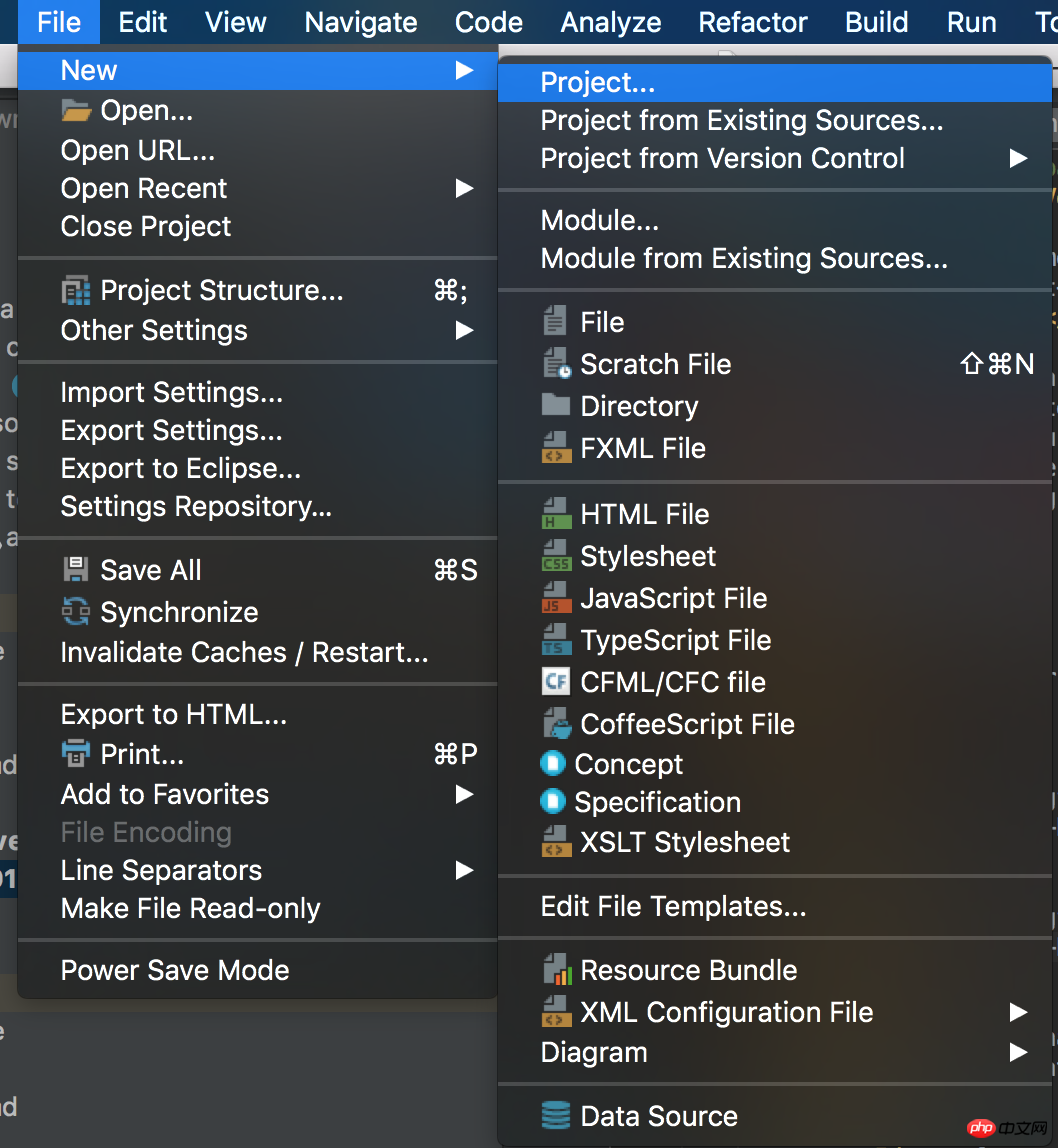Click the Synchronize arrows icon

pyautogui.click(x=76, y=611)
